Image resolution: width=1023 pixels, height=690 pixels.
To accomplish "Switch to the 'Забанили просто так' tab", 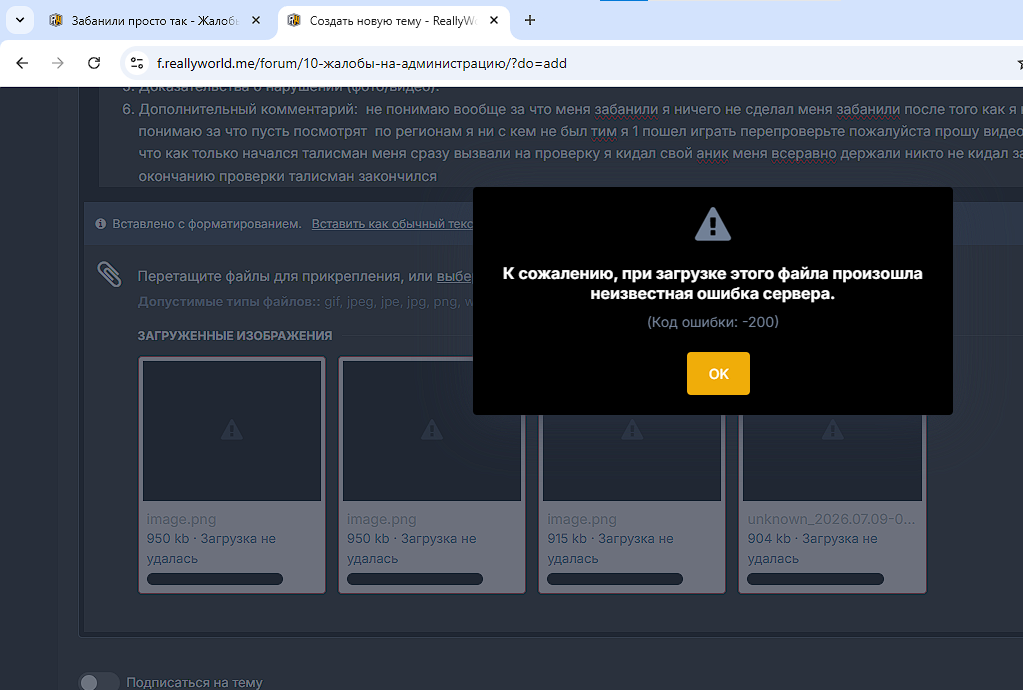I will [155, 21].
